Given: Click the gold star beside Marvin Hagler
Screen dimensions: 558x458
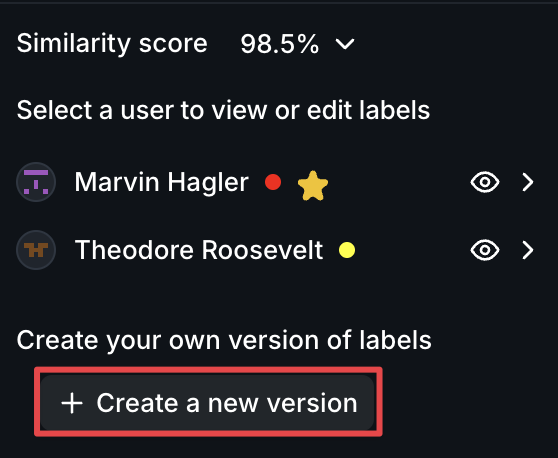Looking at the screenshot, I should click(313, 185).
